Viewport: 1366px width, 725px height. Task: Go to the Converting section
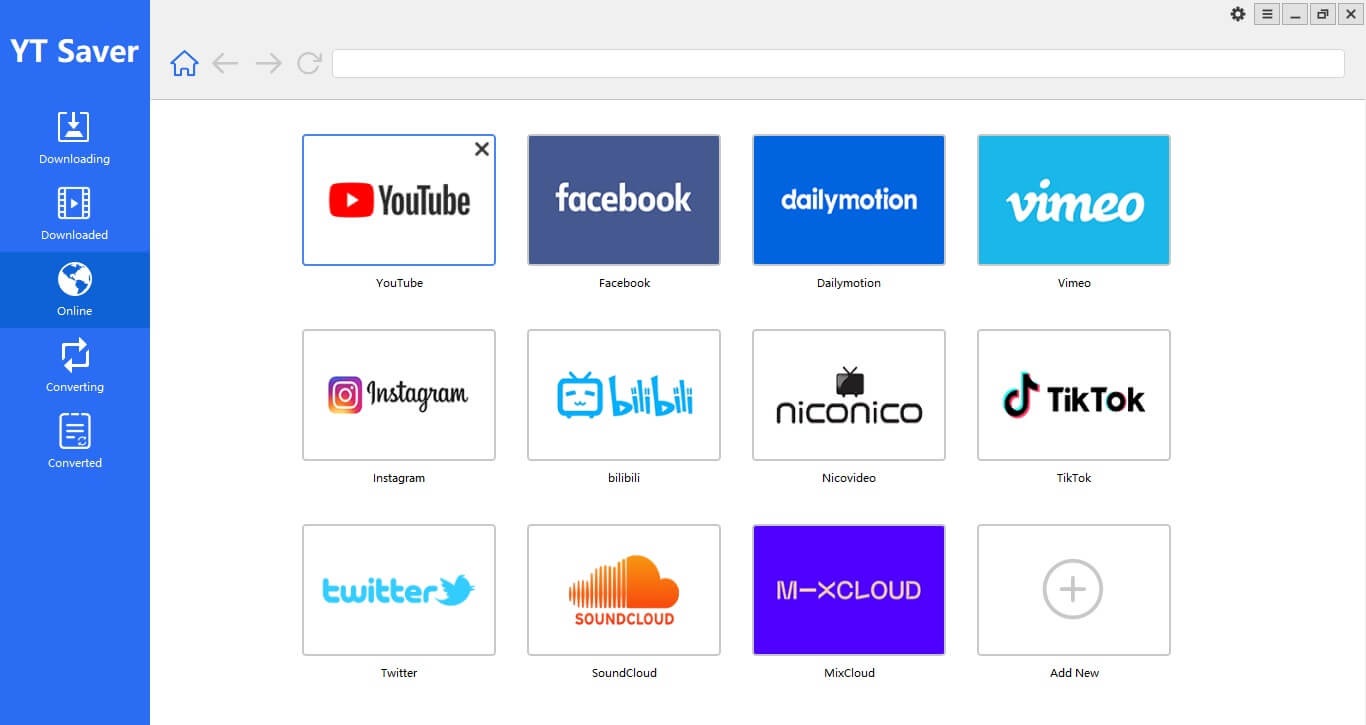(74, 365)
